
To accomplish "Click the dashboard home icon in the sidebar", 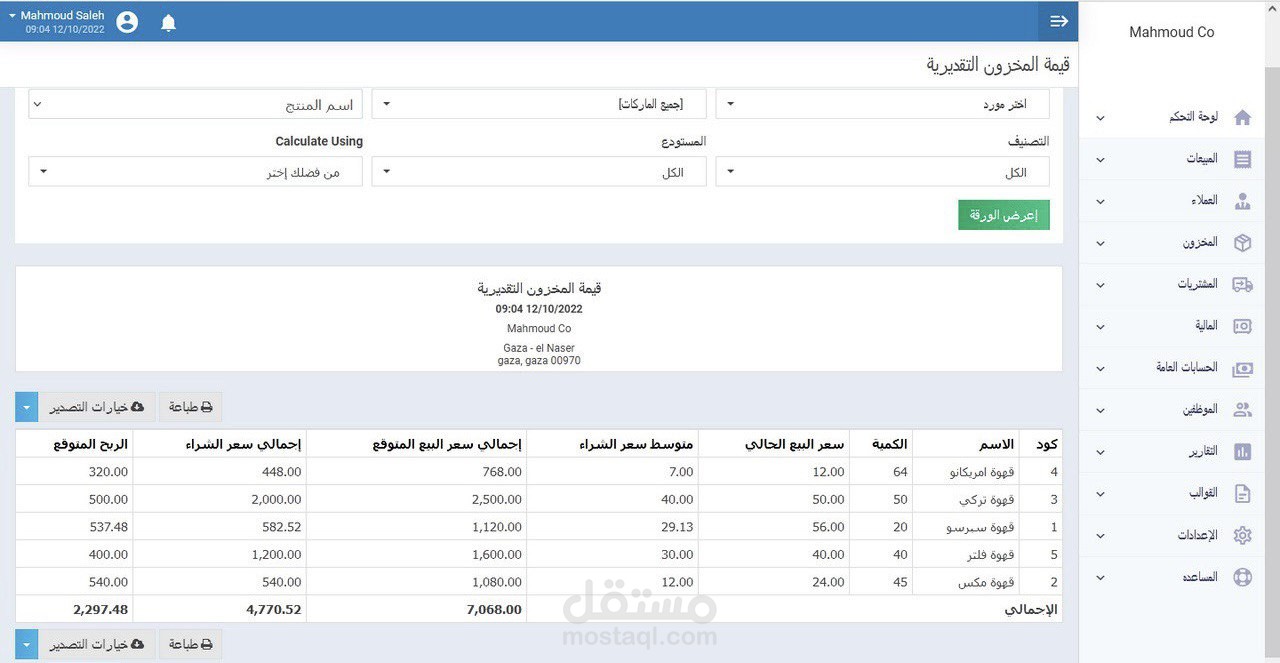I will [x=1243, y=117].
